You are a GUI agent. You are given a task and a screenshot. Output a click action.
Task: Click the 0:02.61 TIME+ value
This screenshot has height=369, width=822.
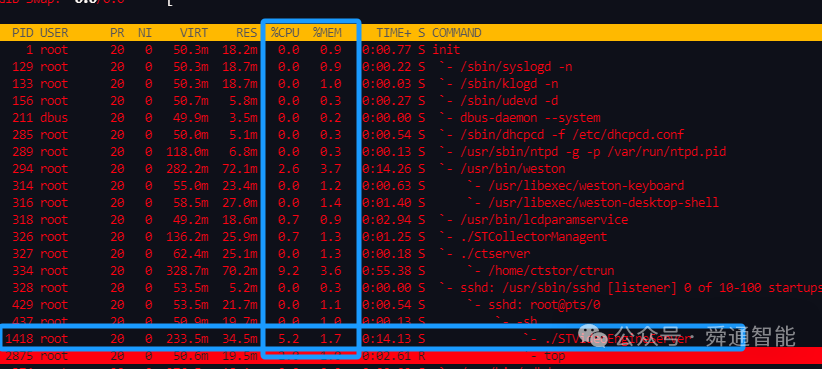pyautogui.click(x=387, y=356)
